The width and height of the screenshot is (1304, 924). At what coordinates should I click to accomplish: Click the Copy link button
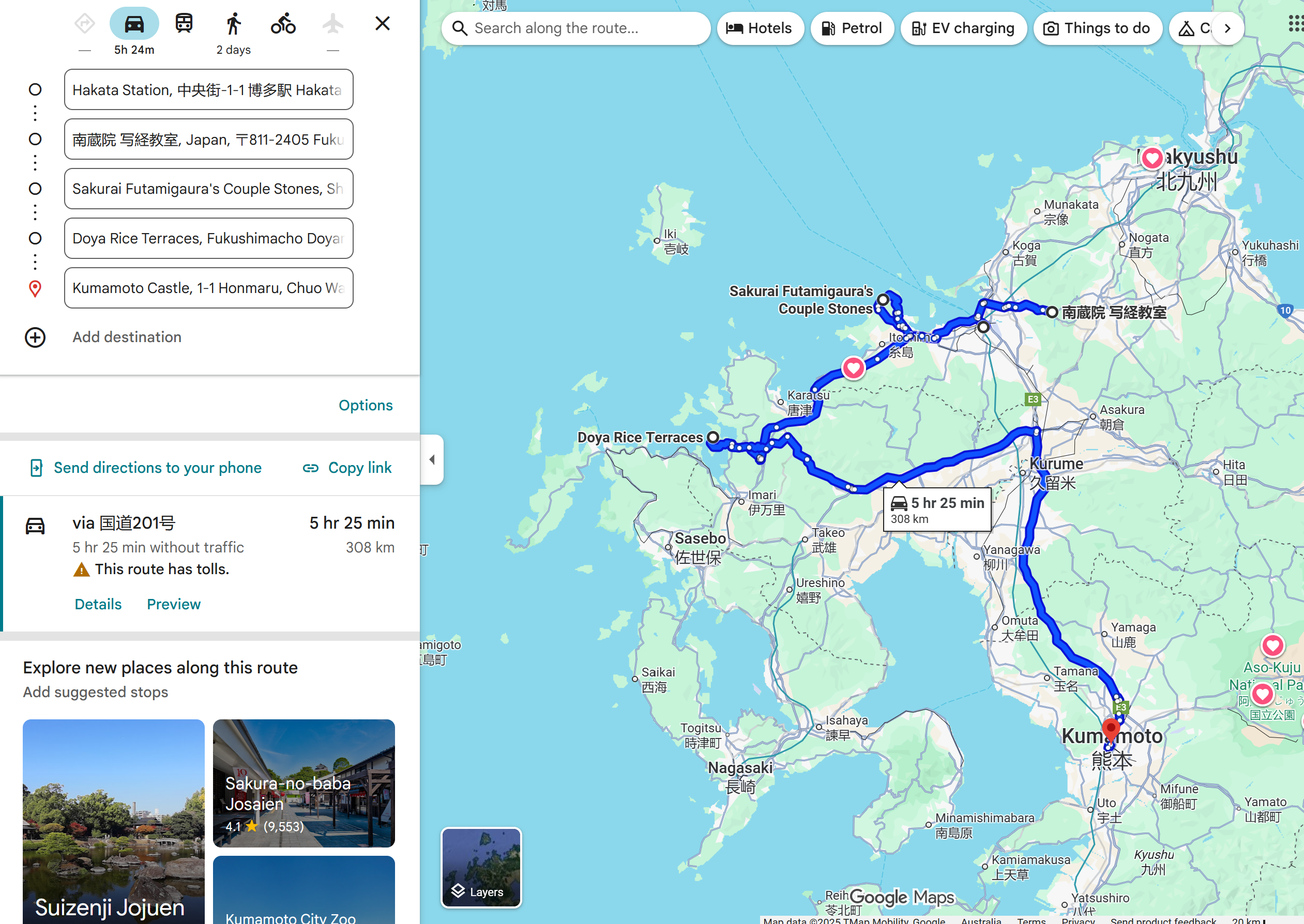coord(347,468)
